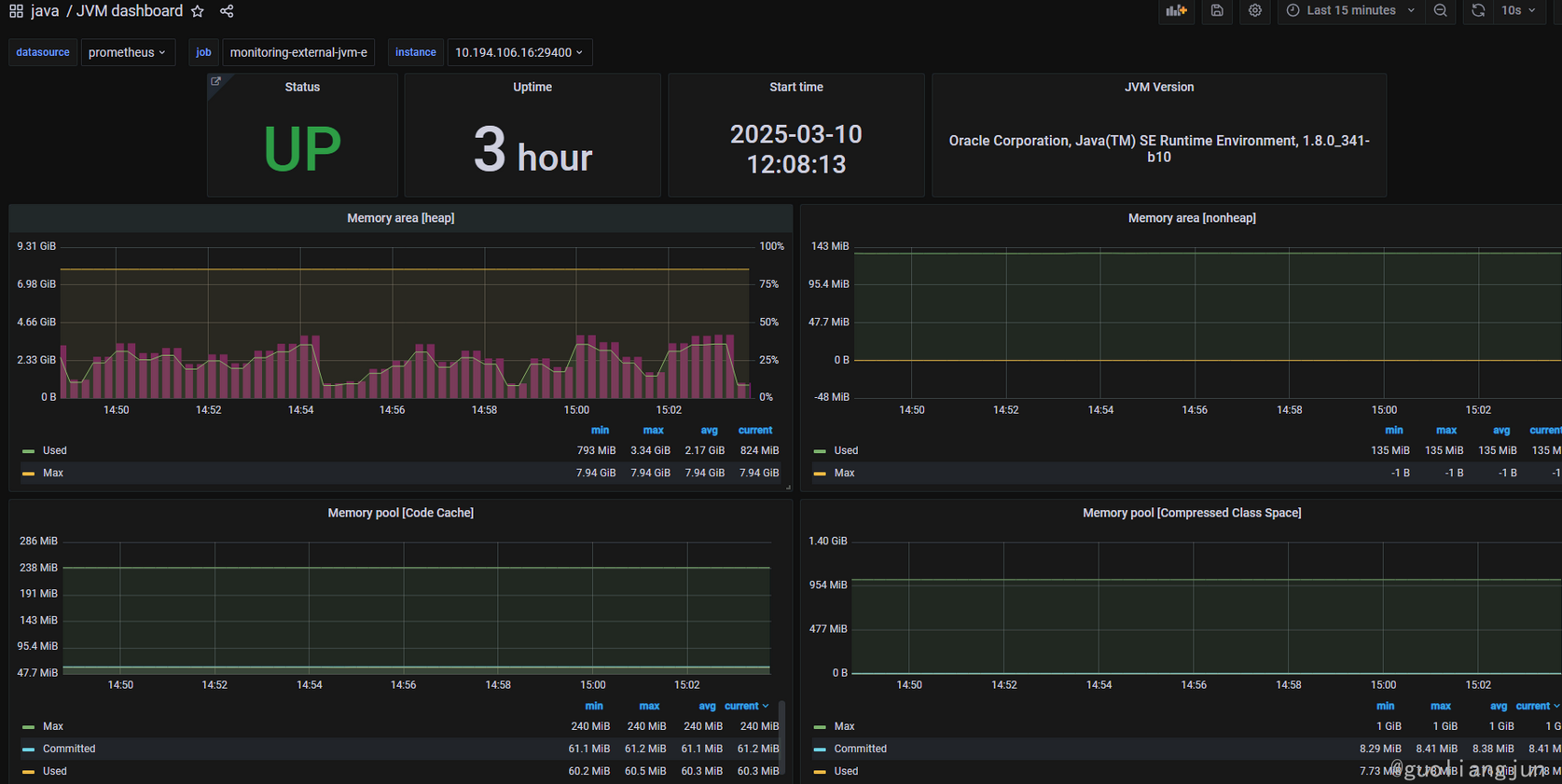The width and height of the screenshot is (1562, 784).
Task: Open the Last 15 minutes time picker
Action: (x=1350, y=11)
